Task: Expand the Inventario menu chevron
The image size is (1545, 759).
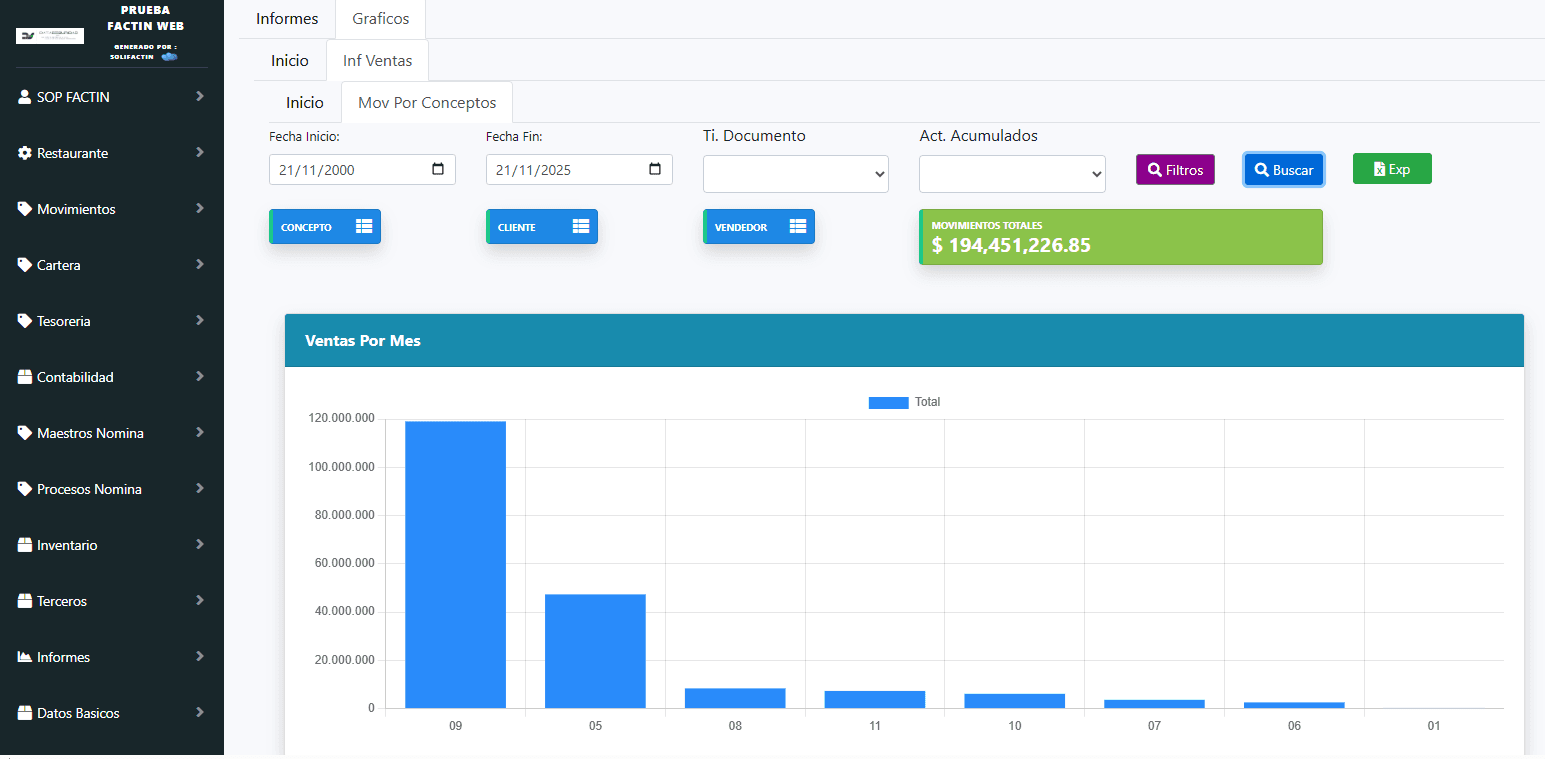Action: coord(200,545)
